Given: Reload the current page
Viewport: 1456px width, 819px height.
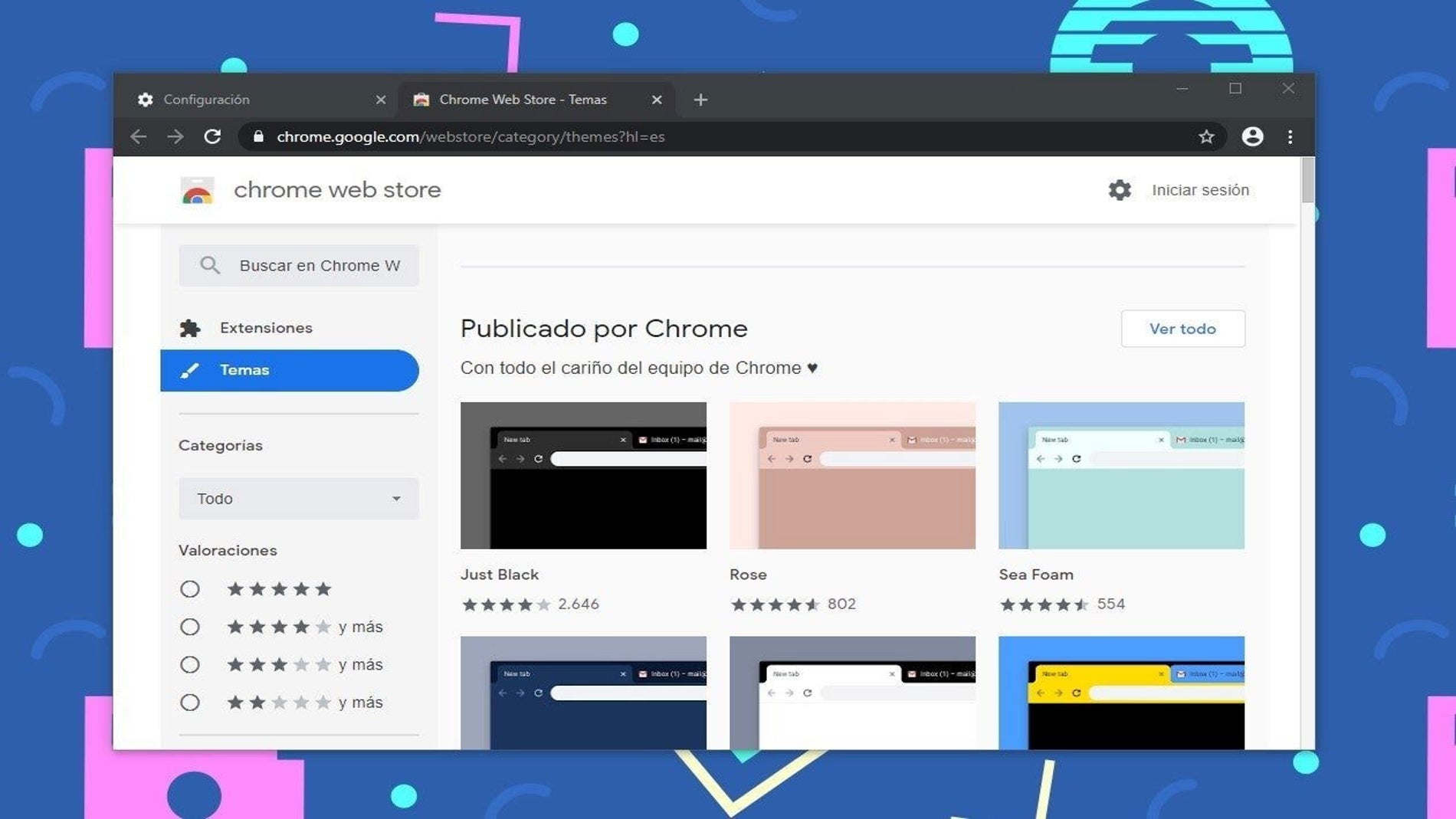Looking at the screenshot, I should (212, 136).
